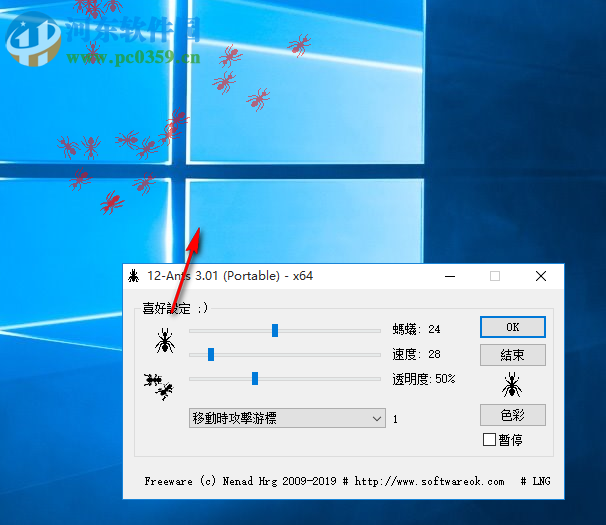606x525 pixels.
Task: Confirm with the OK button
Action: pyautogui.click(x=513, y=327)
